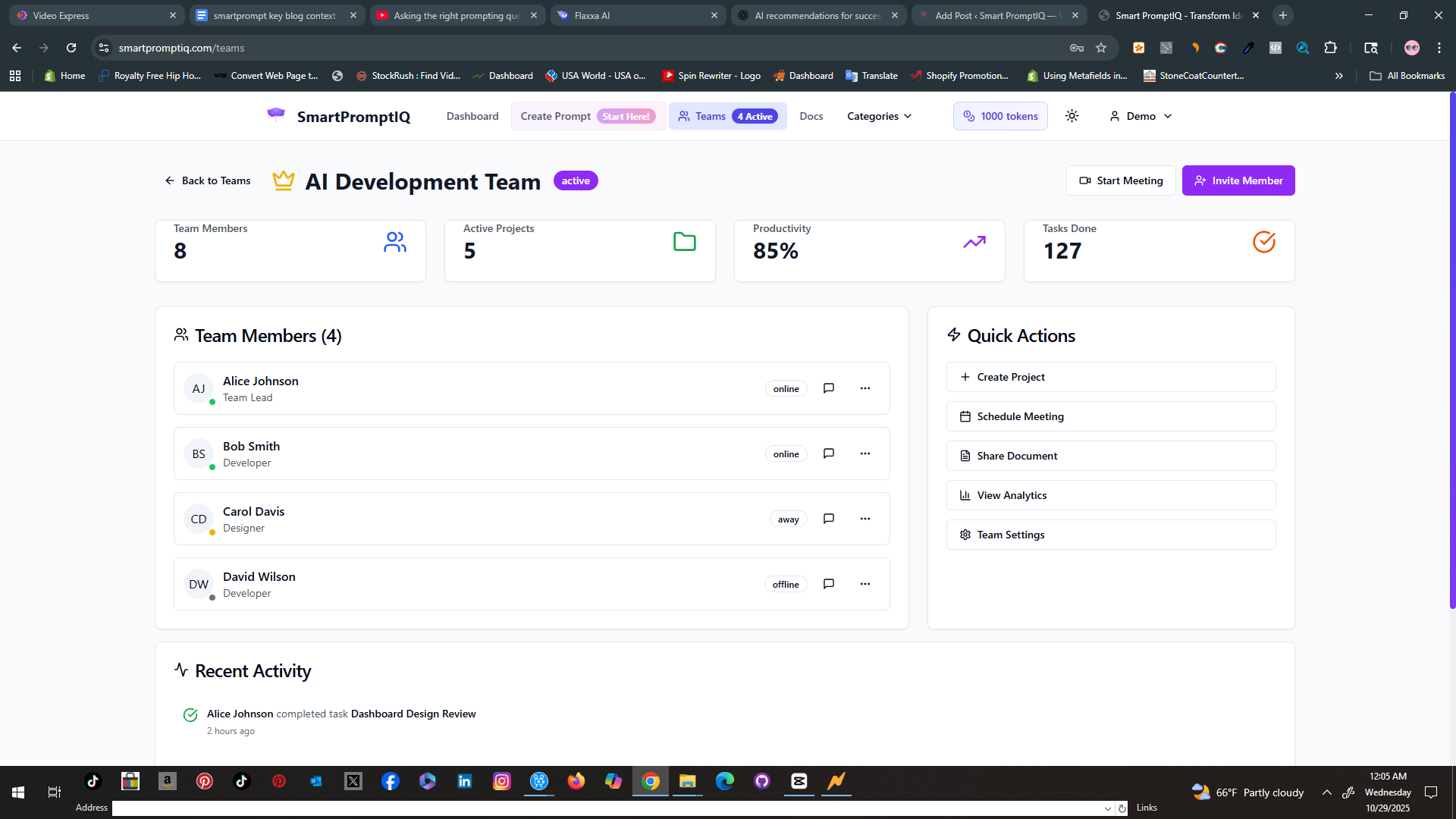Open more options for David Wilson

coord(865,584)
